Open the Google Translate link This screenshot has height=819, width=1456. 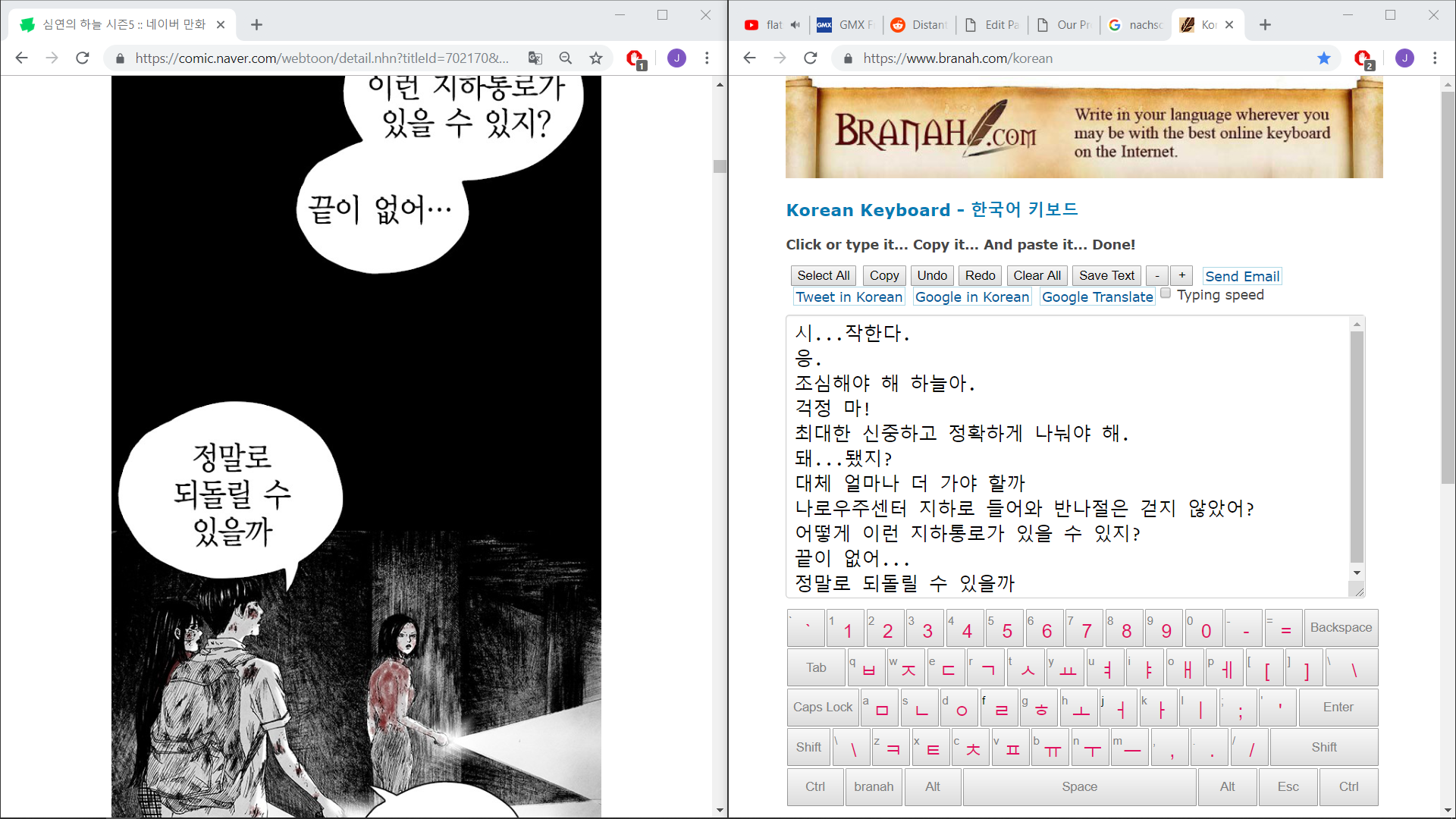coord(1097,297)
